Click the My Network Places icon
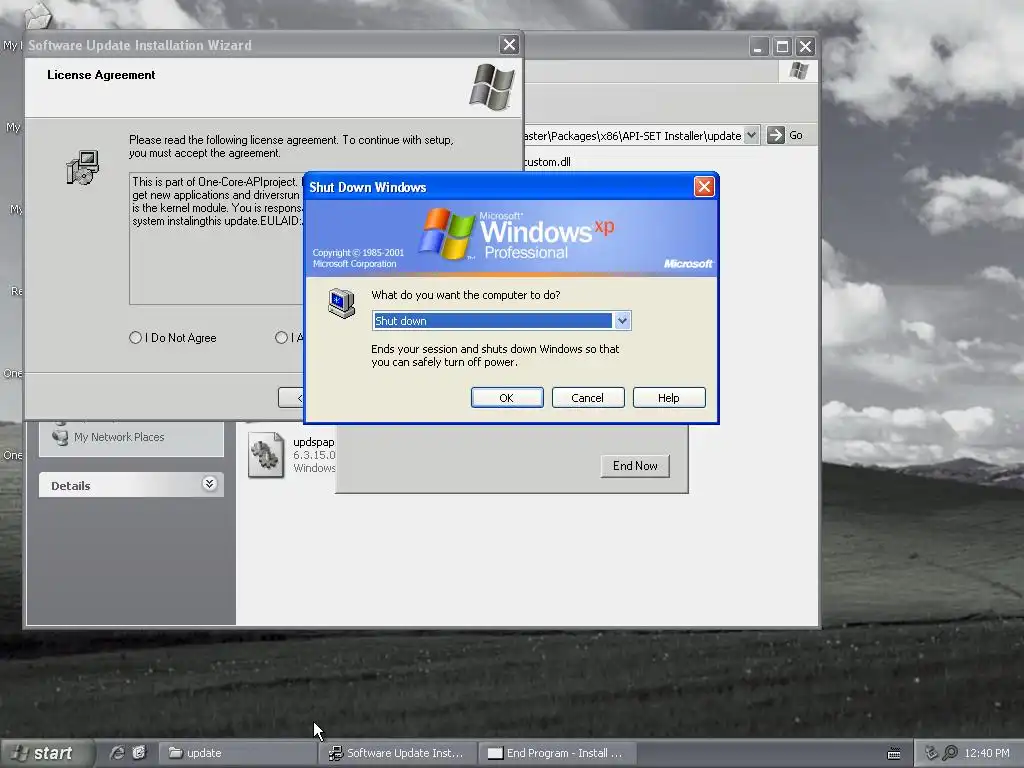 point(60,436)
